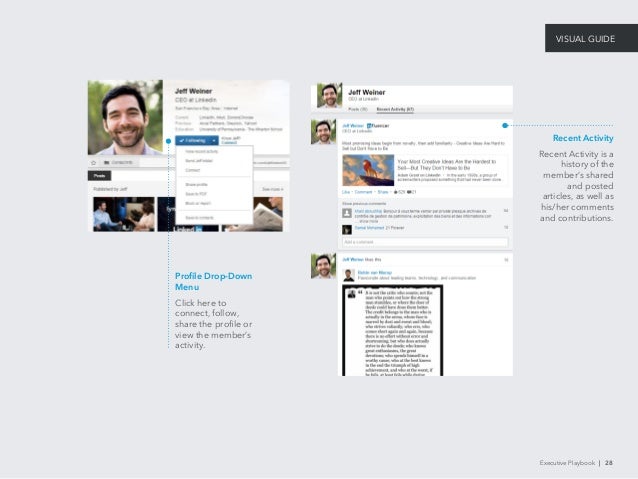Viewport: 638px width, 479px height.
Task: Open the 'Your Most Creative Ideas' article title
Action: pyautogui.click(x=446, y=164)
